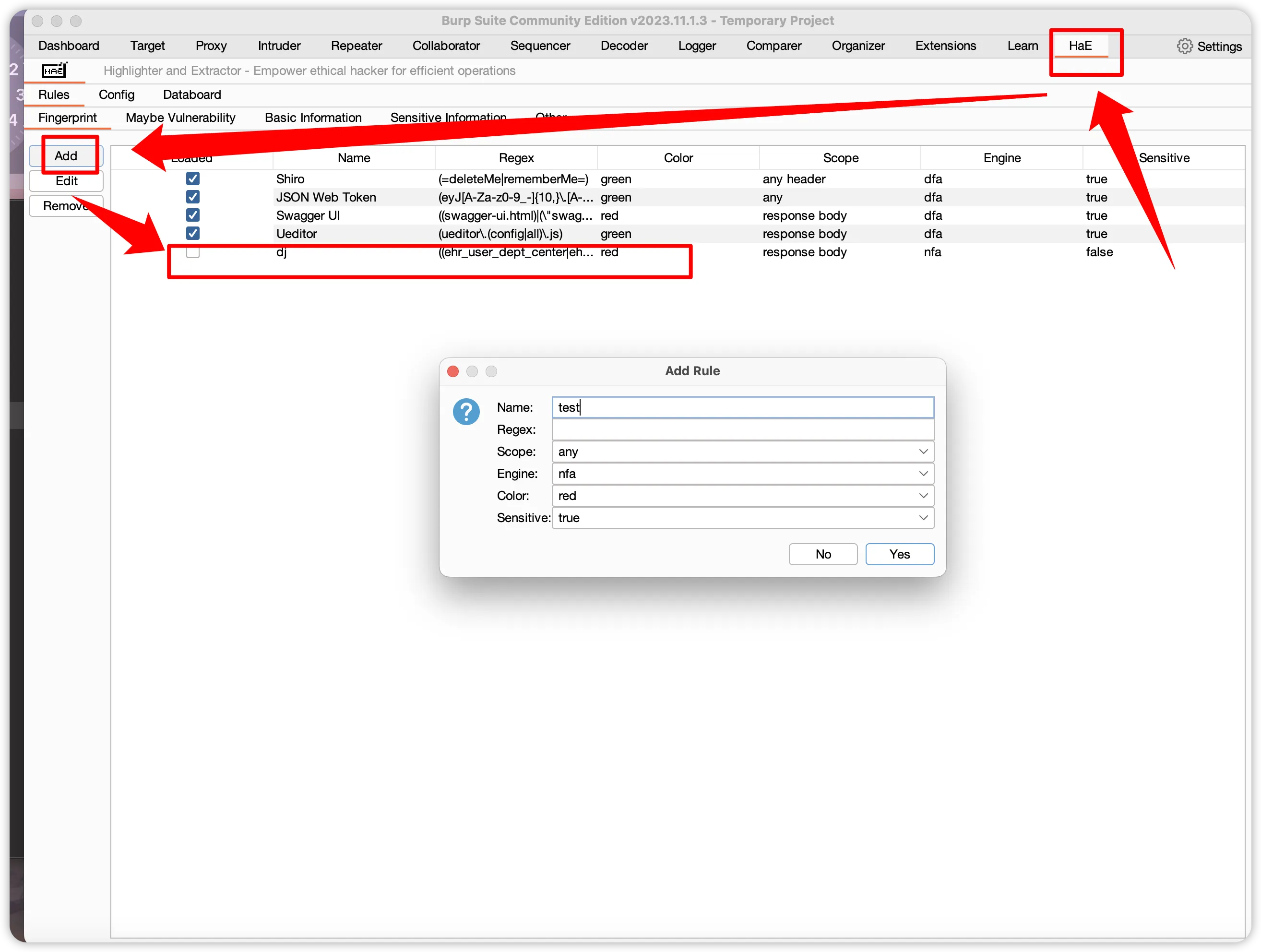Confirm the new rule with Yes

(x=899, y=555)
